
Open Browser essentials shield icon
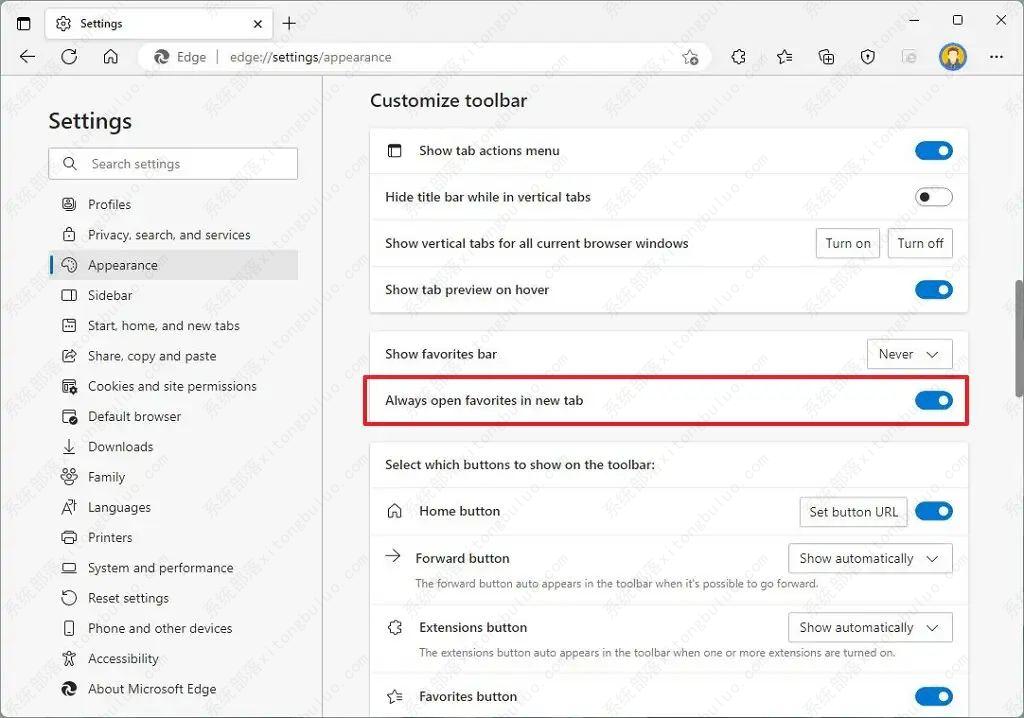(867, 57)
